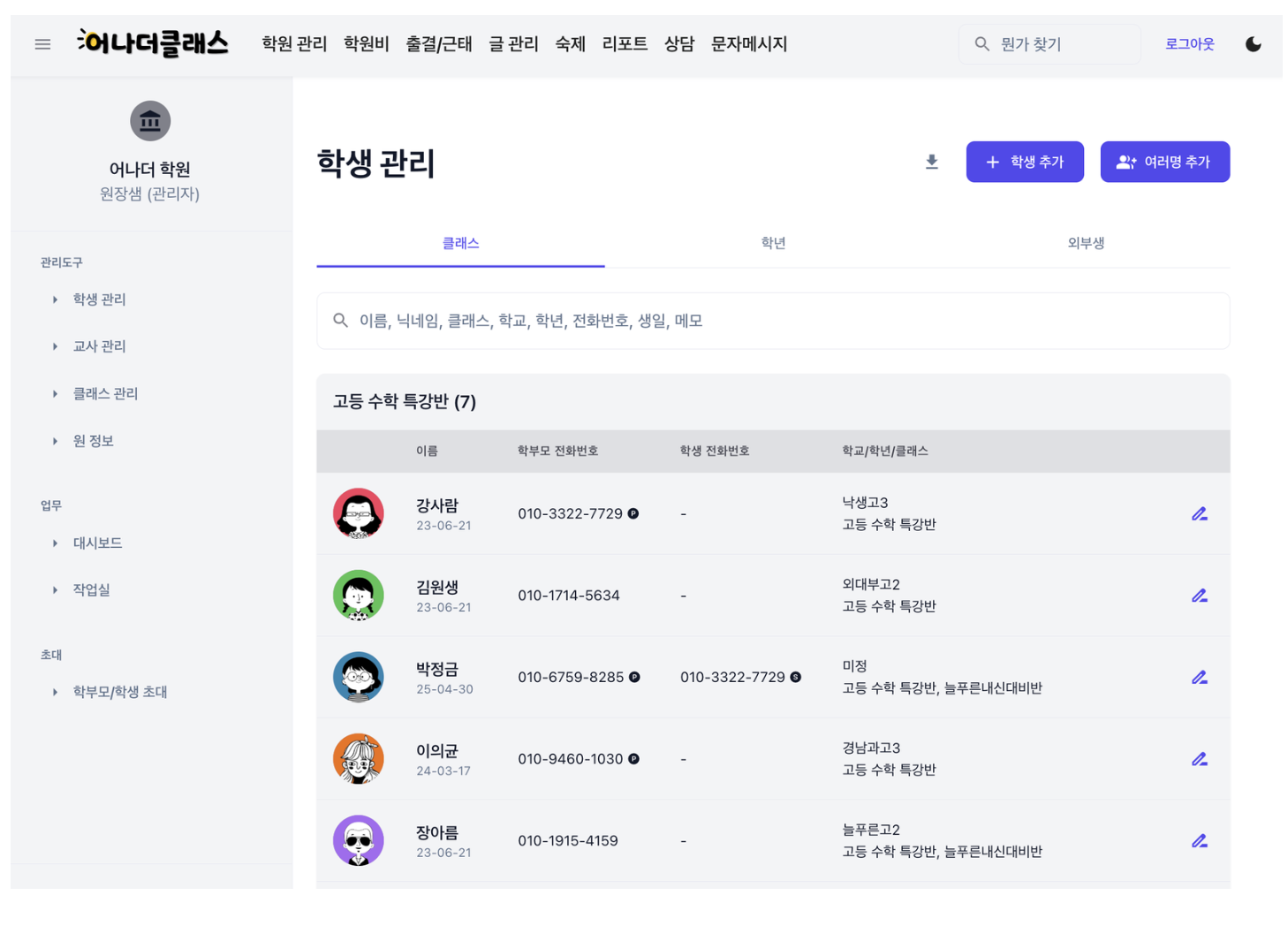1288x926 pixels.
Task: Click the P badge next to 010-3322-7729 parent number
Action: tap(633, 513)
